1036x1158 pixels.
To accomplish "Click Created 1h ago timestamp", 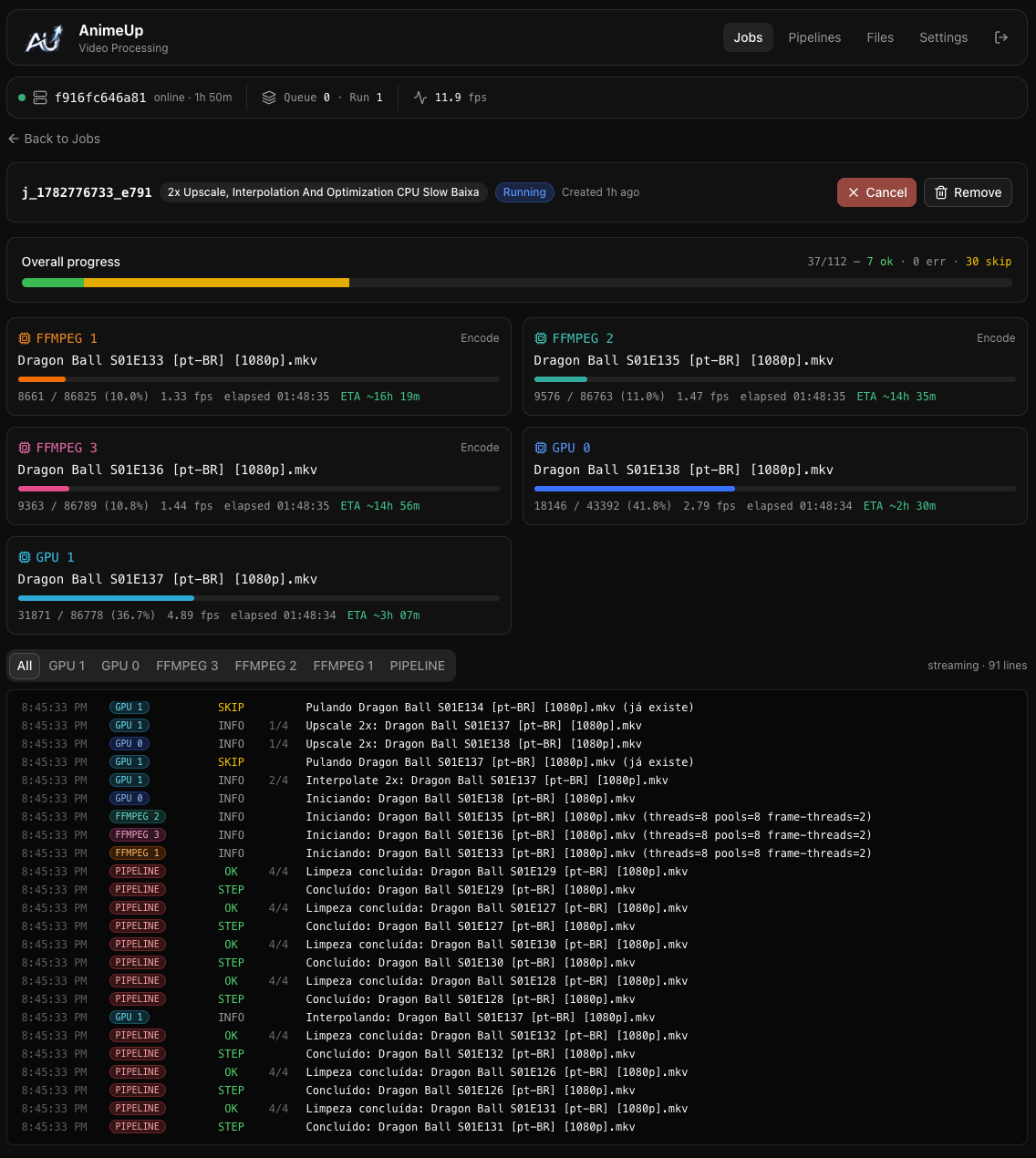I will pos(601,192).
